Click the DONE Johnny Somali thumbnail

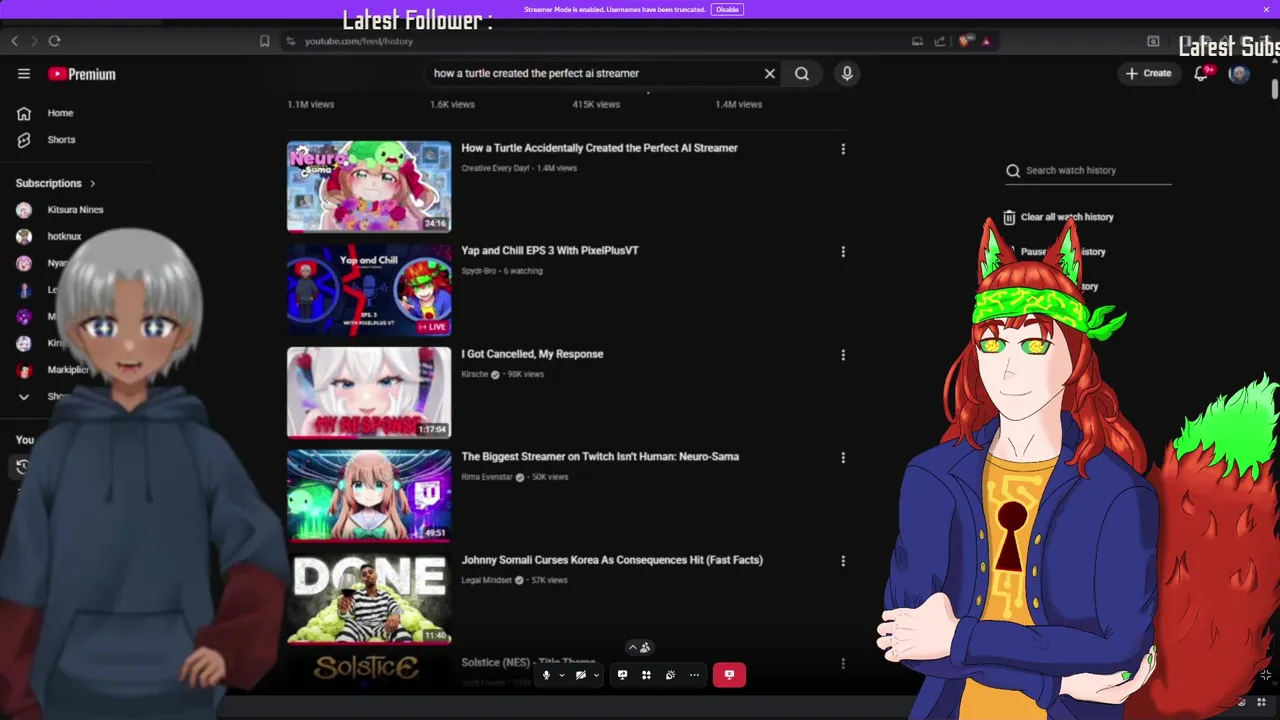click(369, 598)
